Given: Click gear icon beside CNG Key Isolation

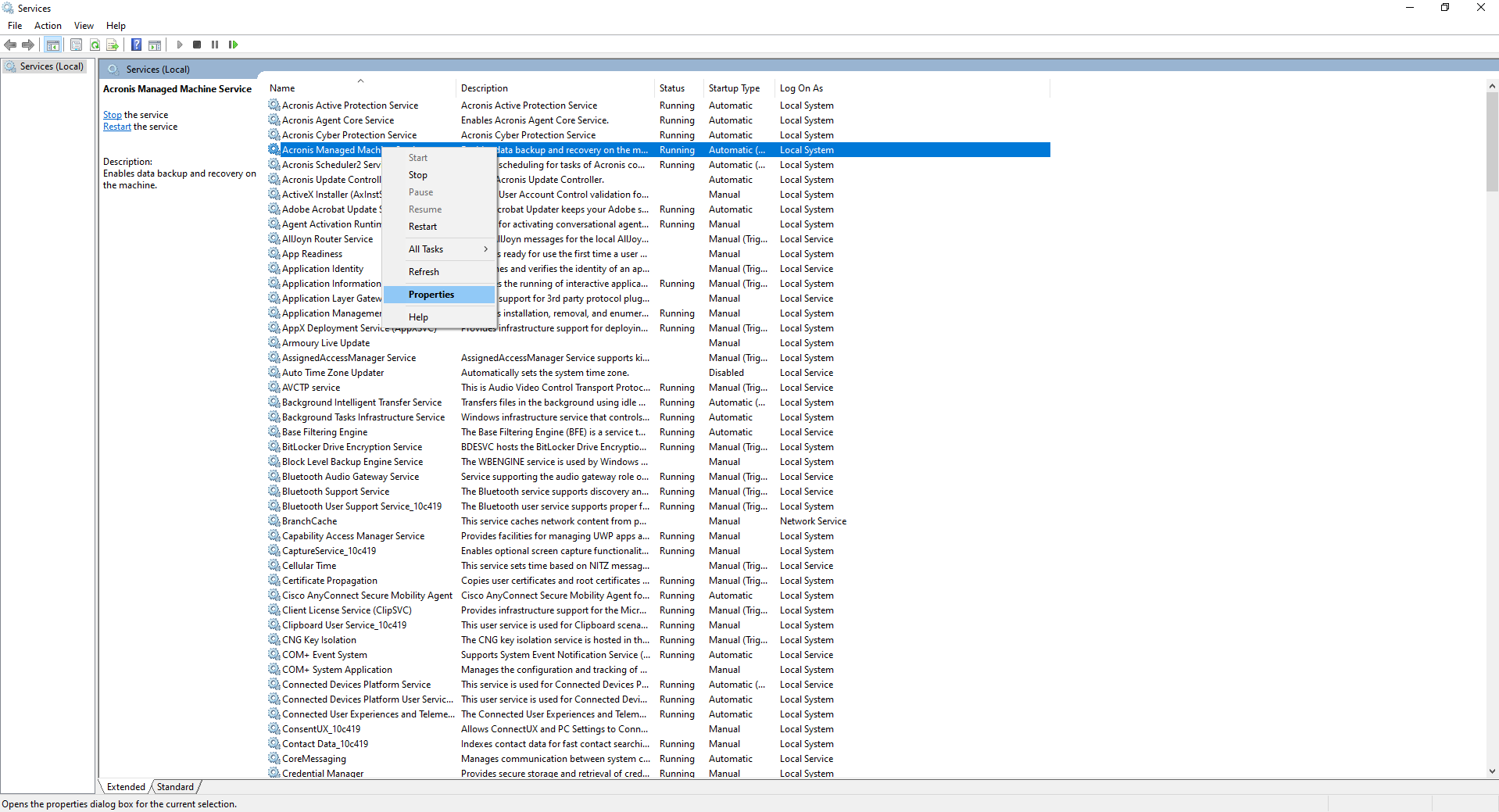Looking at the screenshot, I should pyautogui.click(x=274, y=639).
